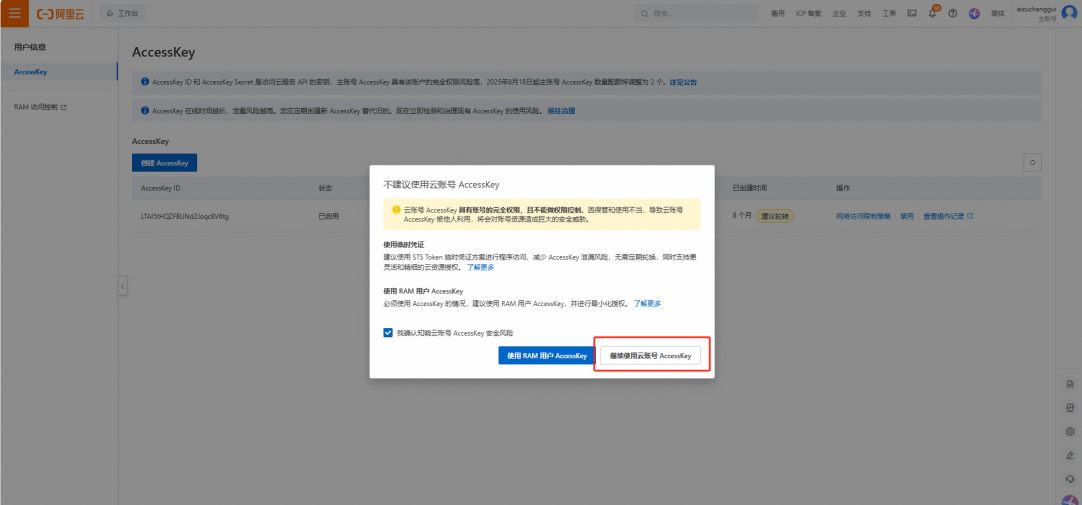1082x505 pixels.
Task: Focus the top search box
Action: [696, 13]
